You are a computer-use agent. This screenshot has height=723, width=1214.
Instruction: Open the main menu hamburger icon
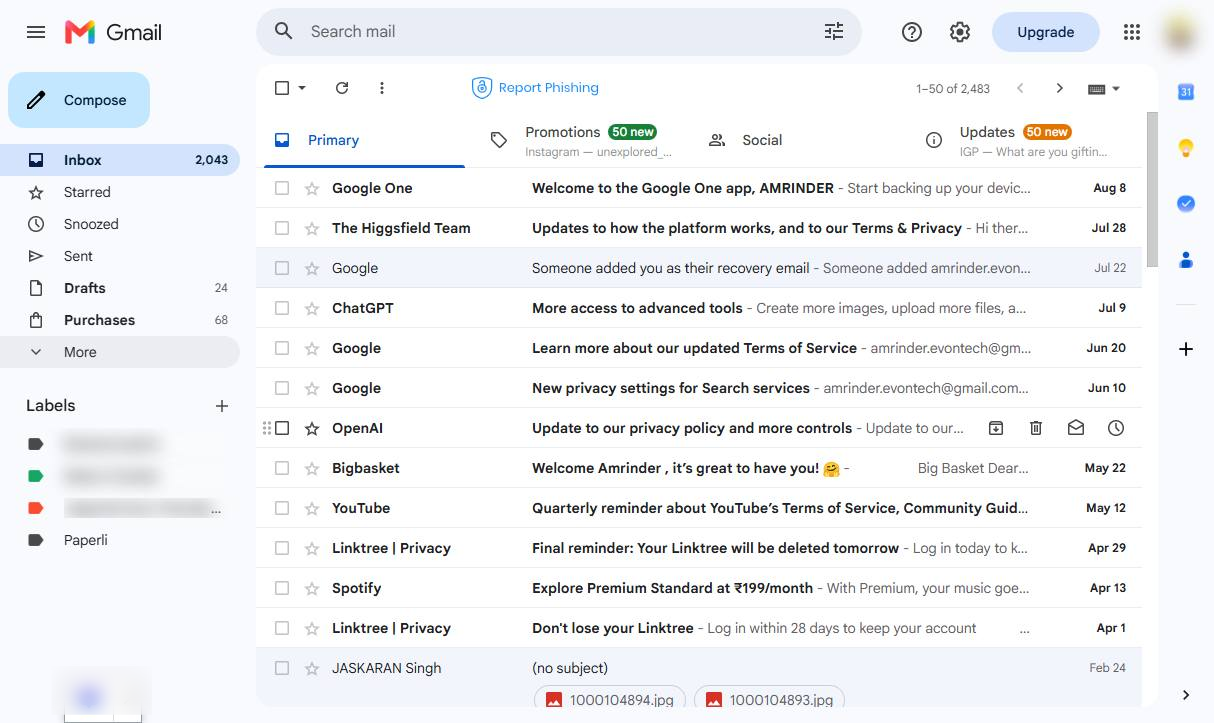tap(36, 32)
